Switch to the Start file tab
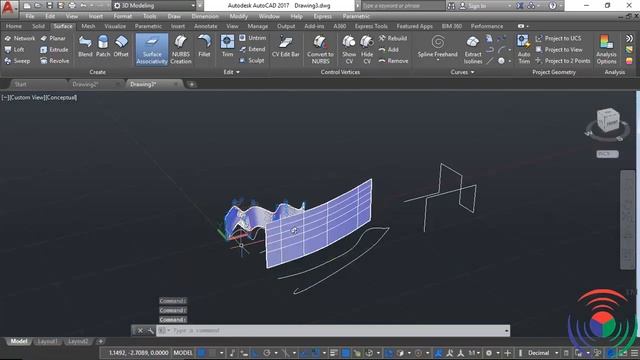 click(x=20, y=84)
